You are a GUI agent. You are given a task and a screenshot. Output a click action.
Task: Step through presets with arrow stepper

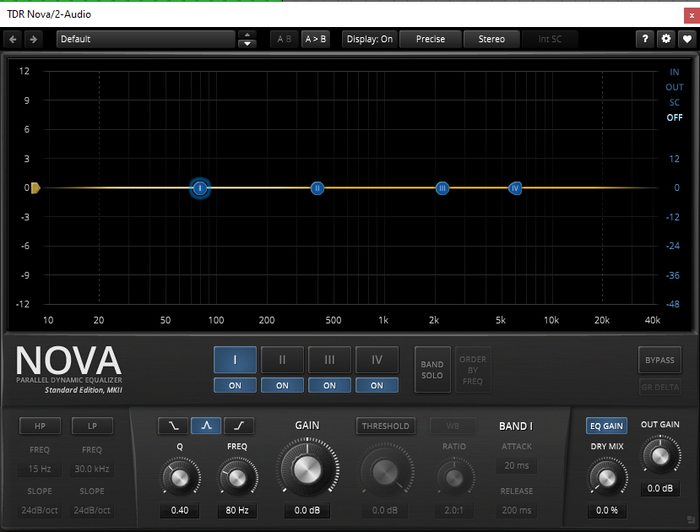[247, 39]
